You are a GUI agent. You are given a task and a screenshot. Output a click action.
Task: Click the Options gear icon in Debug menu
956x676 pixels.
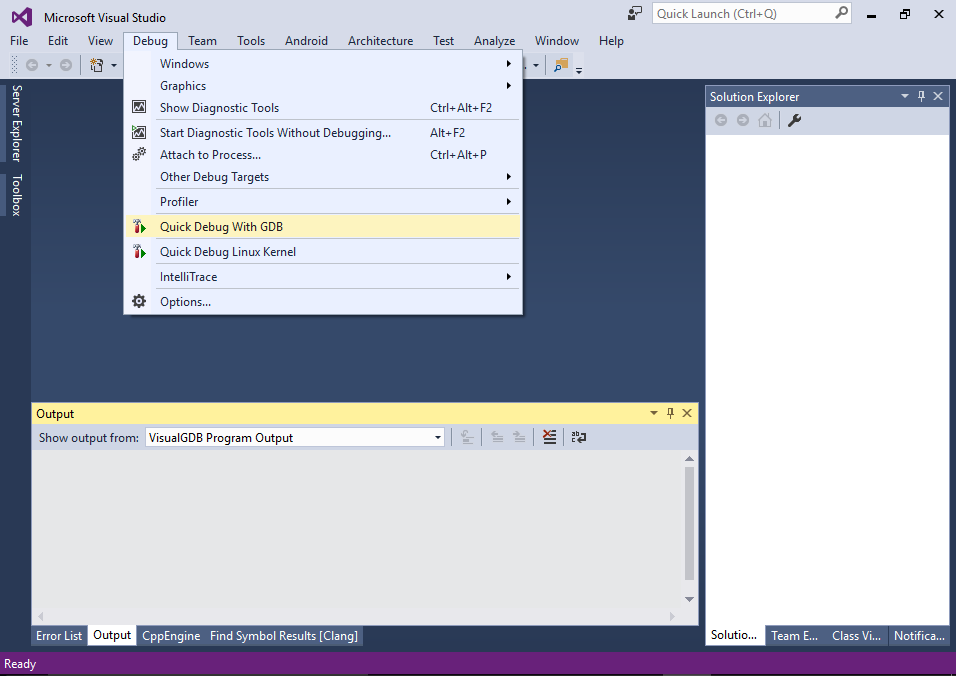click(139, 301)
